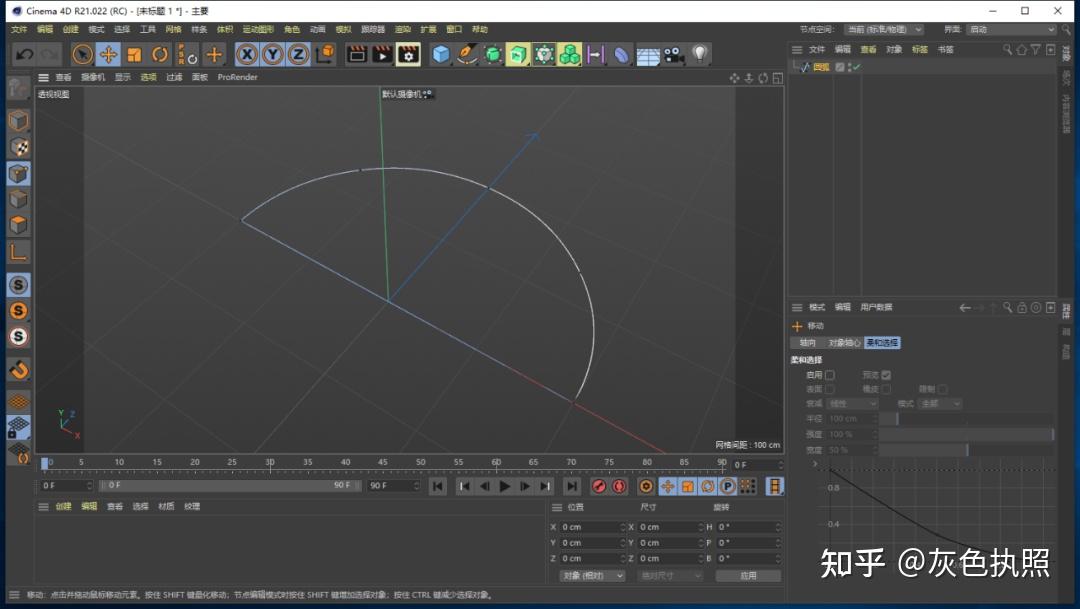The height and width of the screenshot is (609, 1080).
Task: Click the Light bulb icon
Action: (x=700, y=54)
